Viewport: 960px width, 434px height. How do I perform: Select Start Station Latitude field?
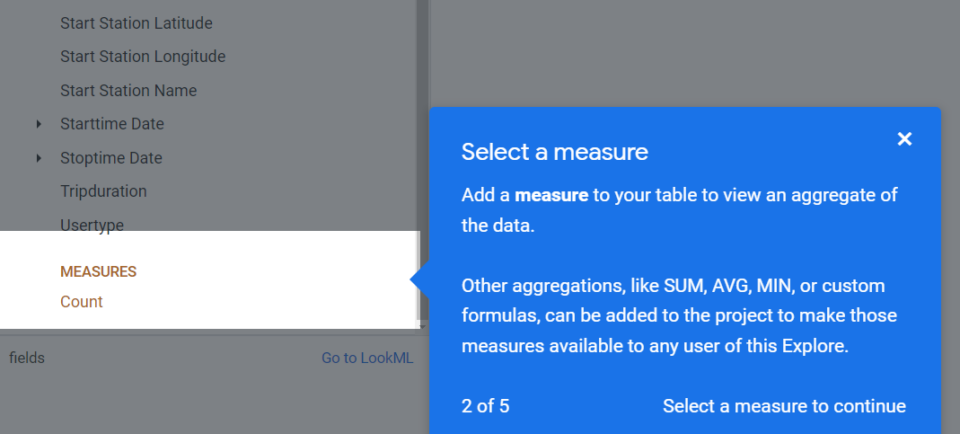click(136, 23)
